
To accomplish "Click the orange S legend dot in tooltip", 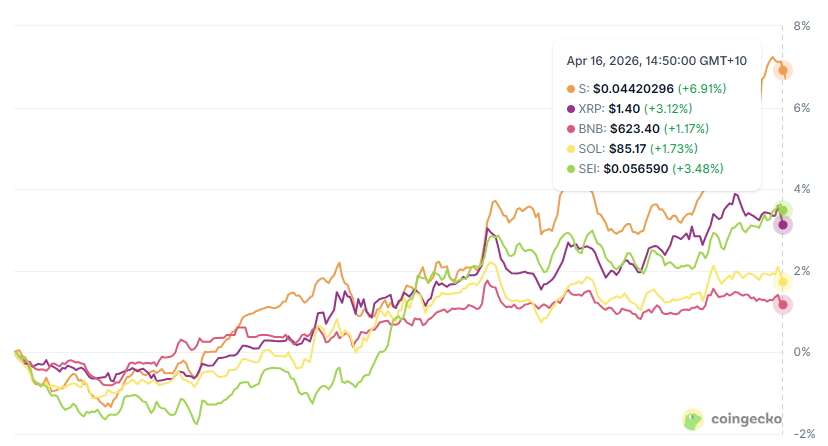I will click(571, 89).
